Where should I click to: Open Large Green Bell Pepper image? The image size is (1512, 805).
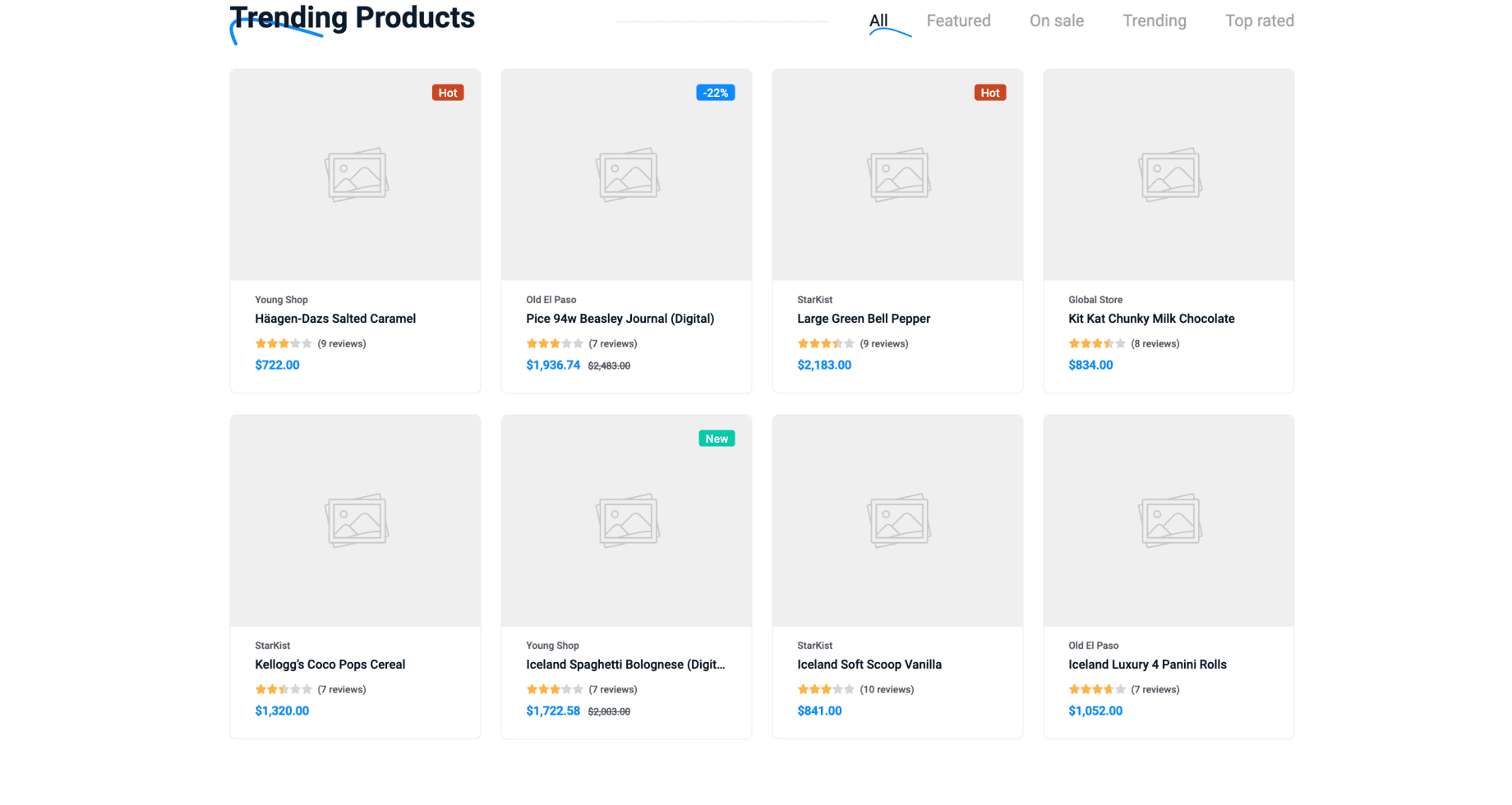point(897,174)
